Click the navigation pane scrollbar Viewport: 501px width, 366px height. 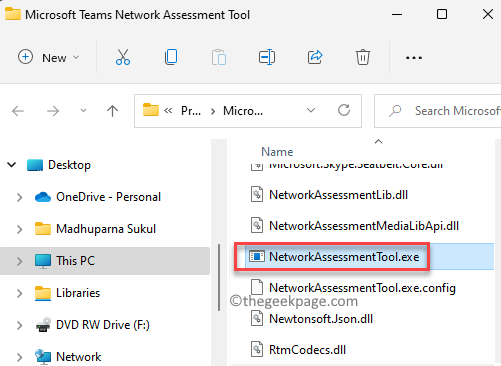coord(219,277)
